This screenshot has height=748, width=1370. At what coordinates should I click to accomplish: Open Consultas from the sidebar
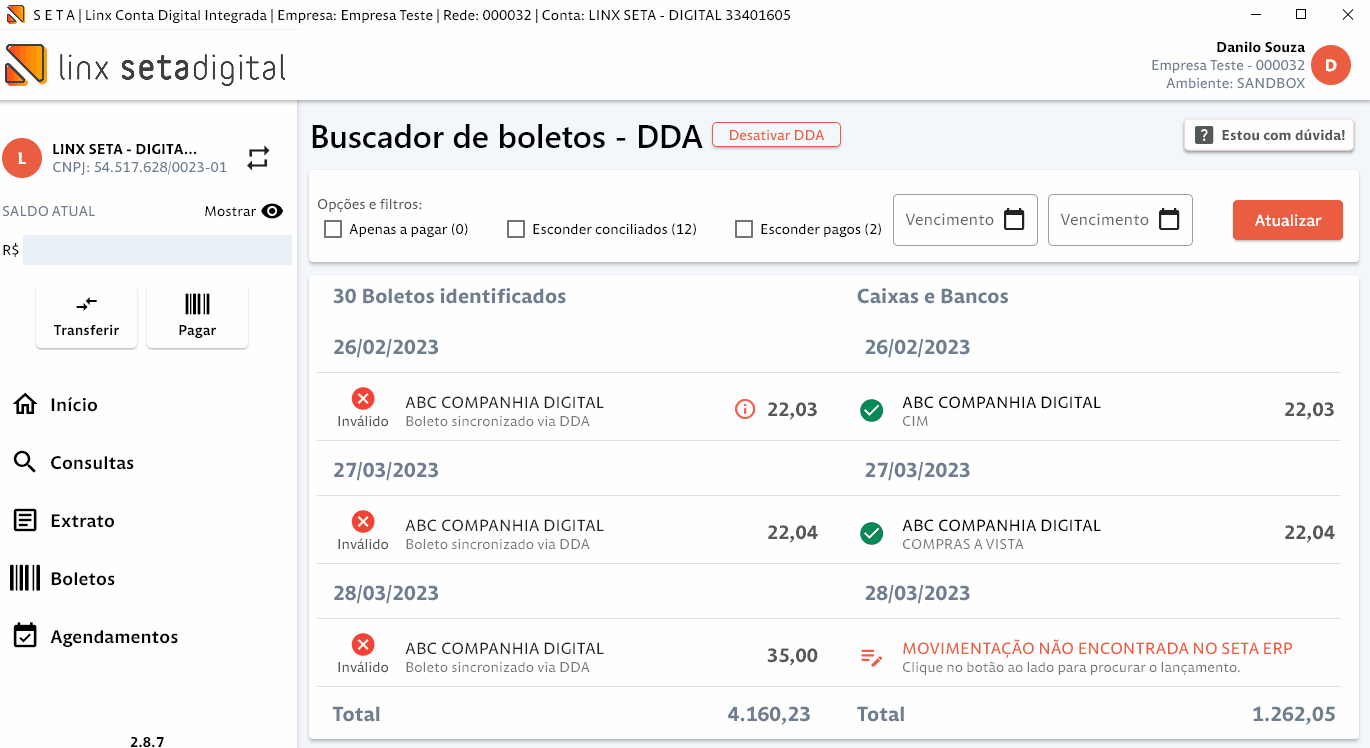pyautogui.click(x=92, y=463)
